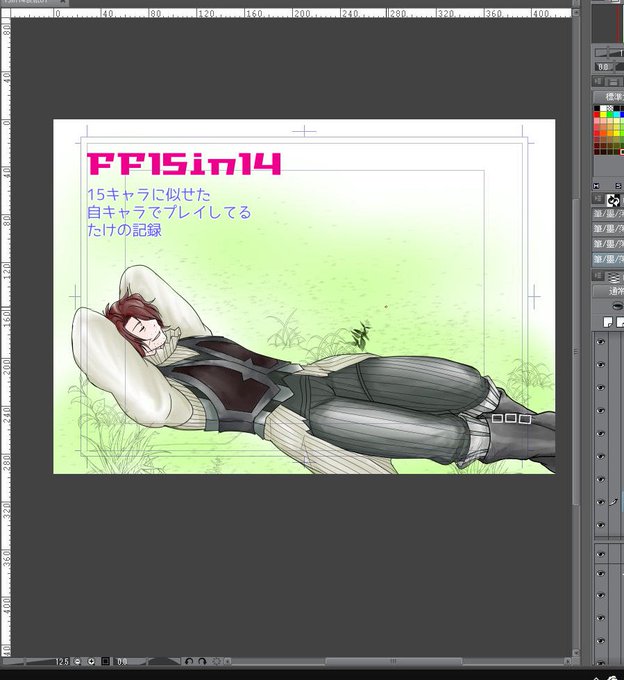Image resolution: width=624 pixels, height=680 pixels.
Task: Click the text line 15キャラに似せた on canvas
Action: tap(149, 195)
